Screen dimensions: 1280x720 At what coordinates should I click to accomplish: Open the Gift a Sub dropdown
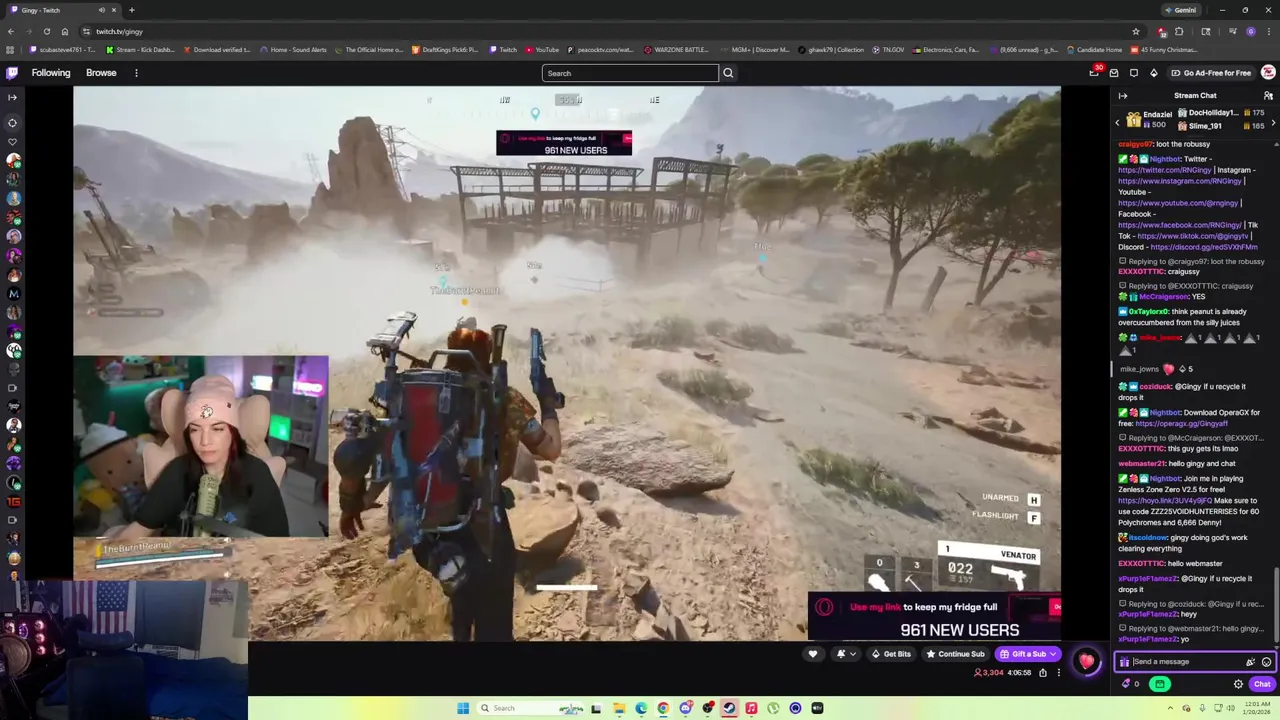1028,654
